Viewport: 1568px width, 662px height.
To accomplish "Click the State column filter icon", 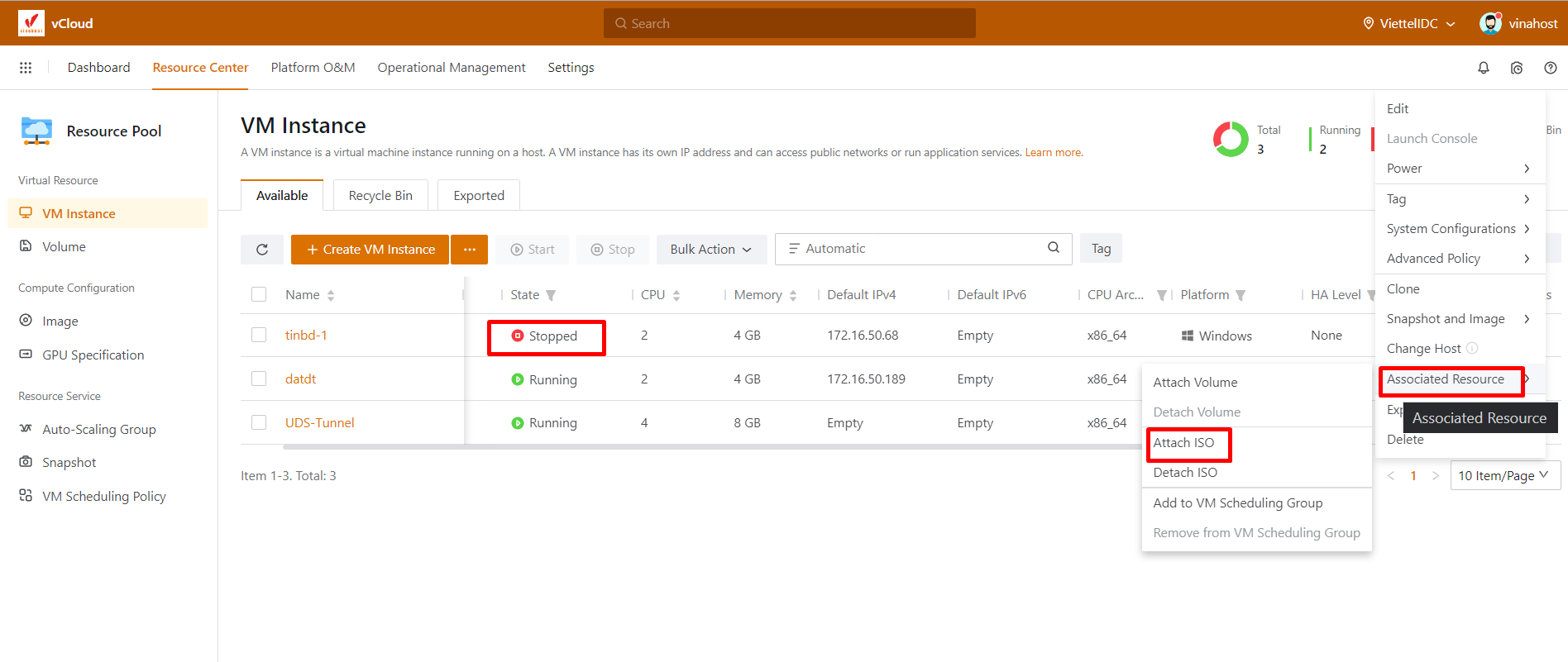I will (551, 295).
